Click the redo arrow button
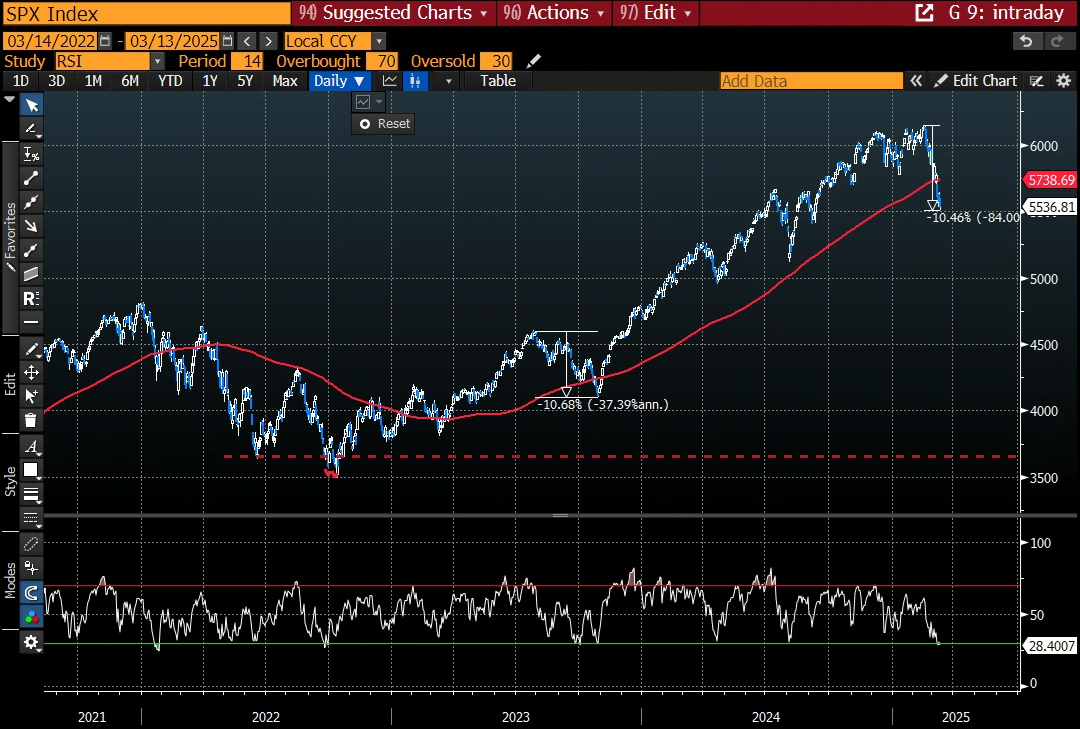1080x729 pixels. pyautogui.click(x=1057, y=41)
